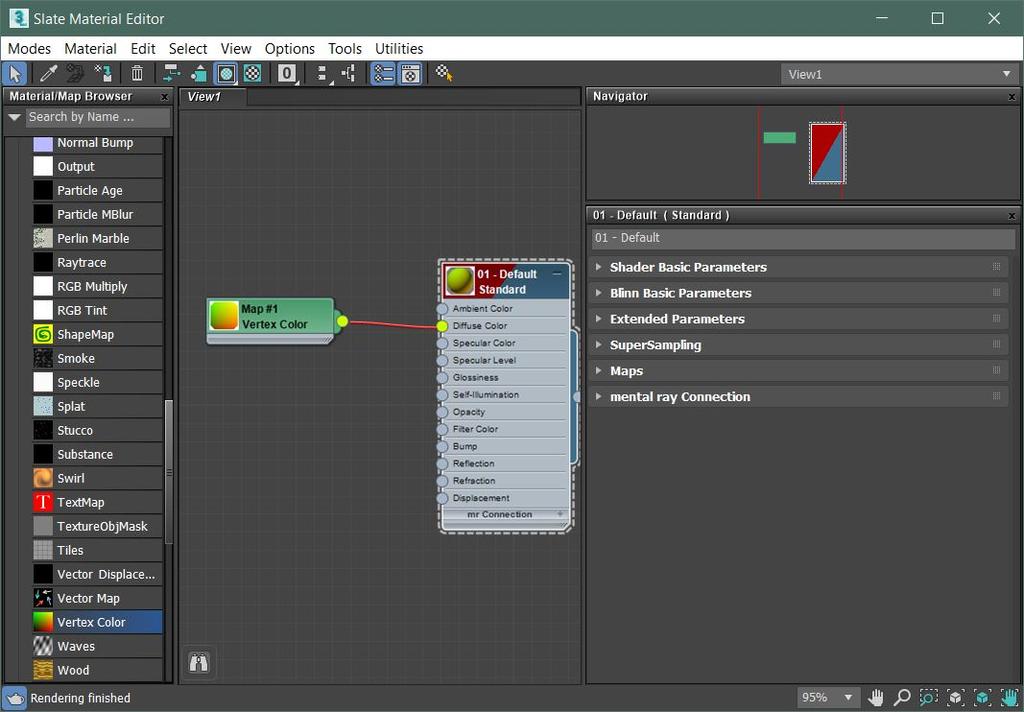
Task: Select the Swirl map
Action: tap(97, 478)
